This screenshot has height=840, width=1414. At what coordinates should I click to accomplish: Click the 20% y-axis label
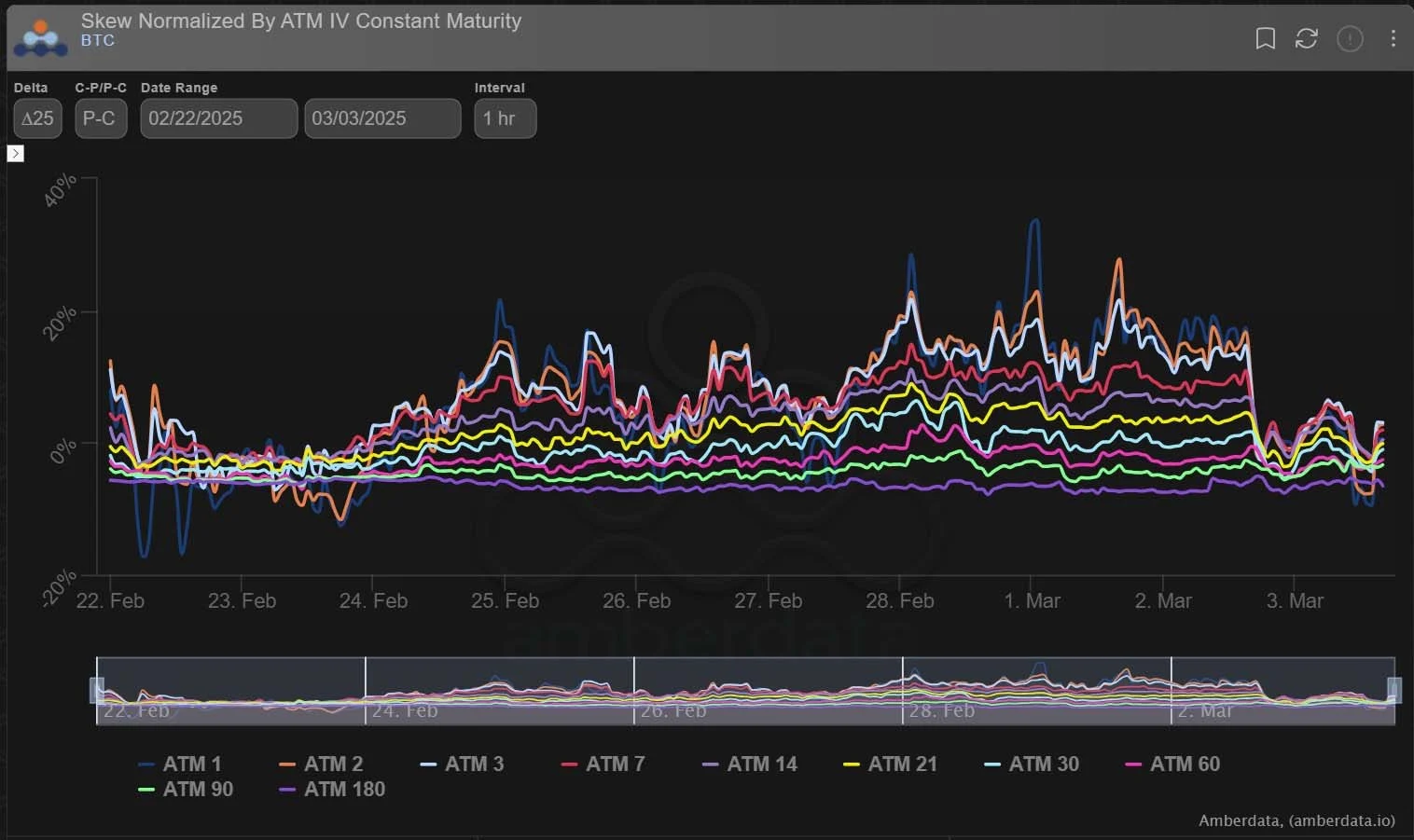point(61,323)
